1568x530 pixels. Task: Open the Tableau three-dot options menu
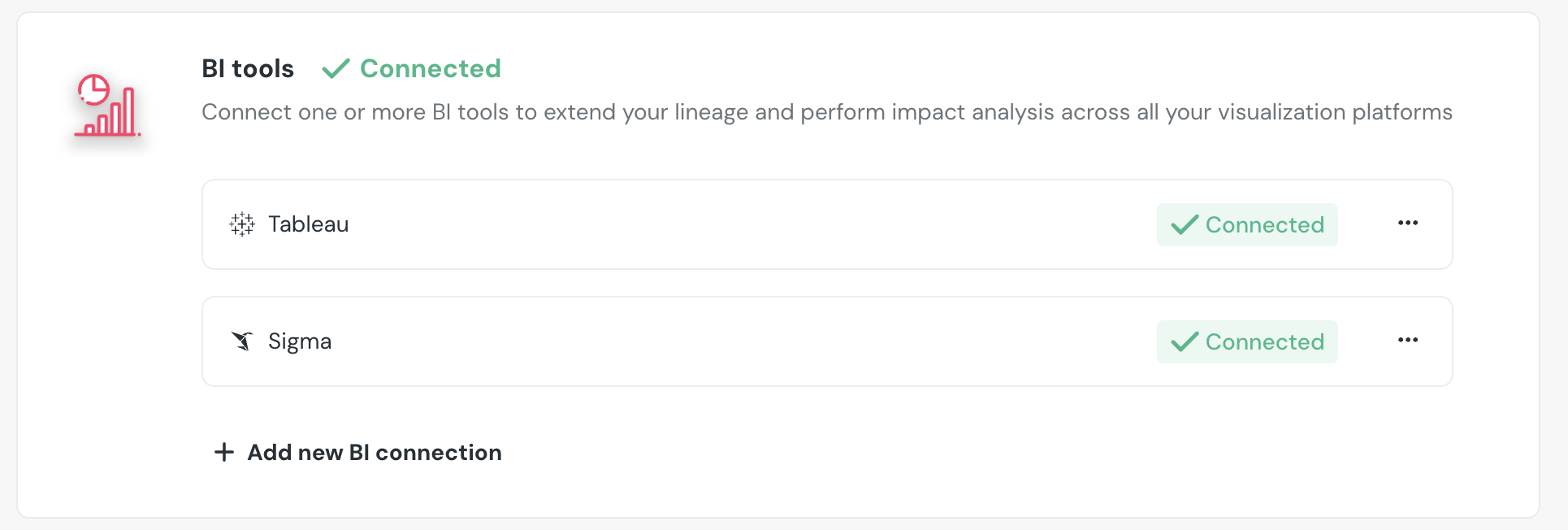pyautogui.click(x=1408, y=224)
